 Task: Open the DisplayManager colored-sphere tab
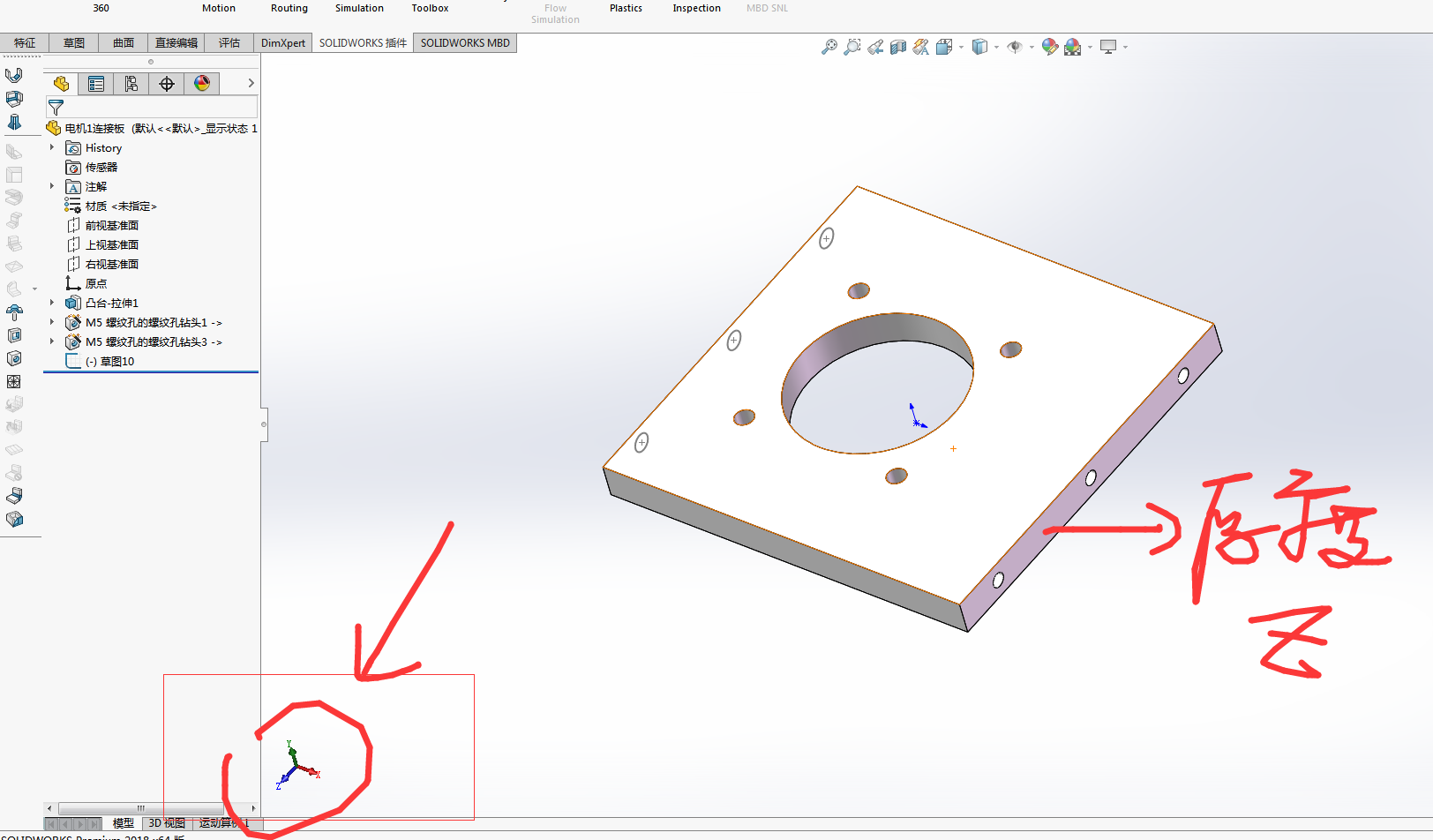(202, 83)
